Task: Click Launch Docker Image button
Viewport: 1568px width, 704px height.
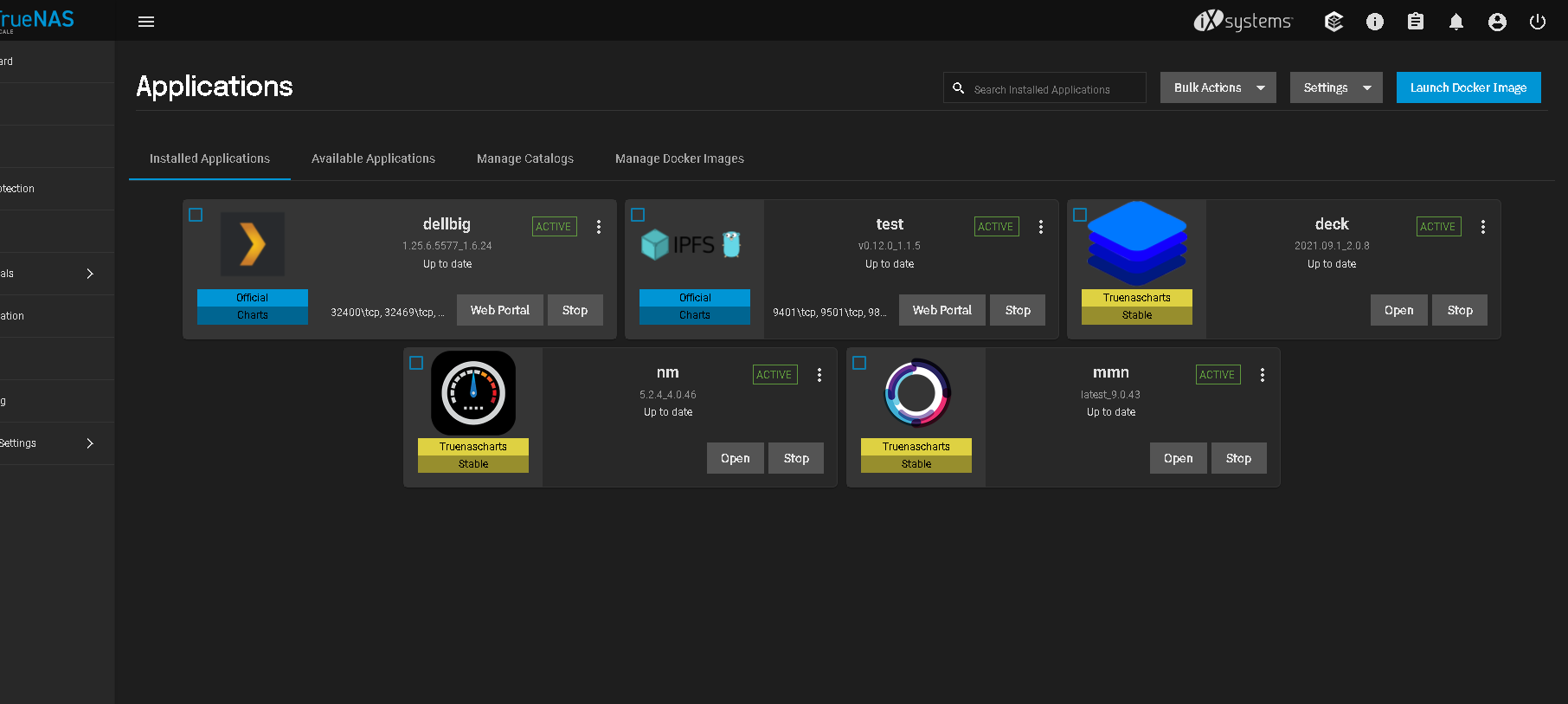Action: [x=1468, y=87]
